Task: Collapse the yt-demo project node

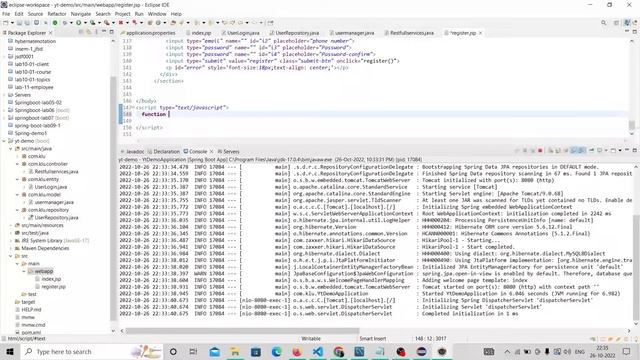Action: (4, 141)
